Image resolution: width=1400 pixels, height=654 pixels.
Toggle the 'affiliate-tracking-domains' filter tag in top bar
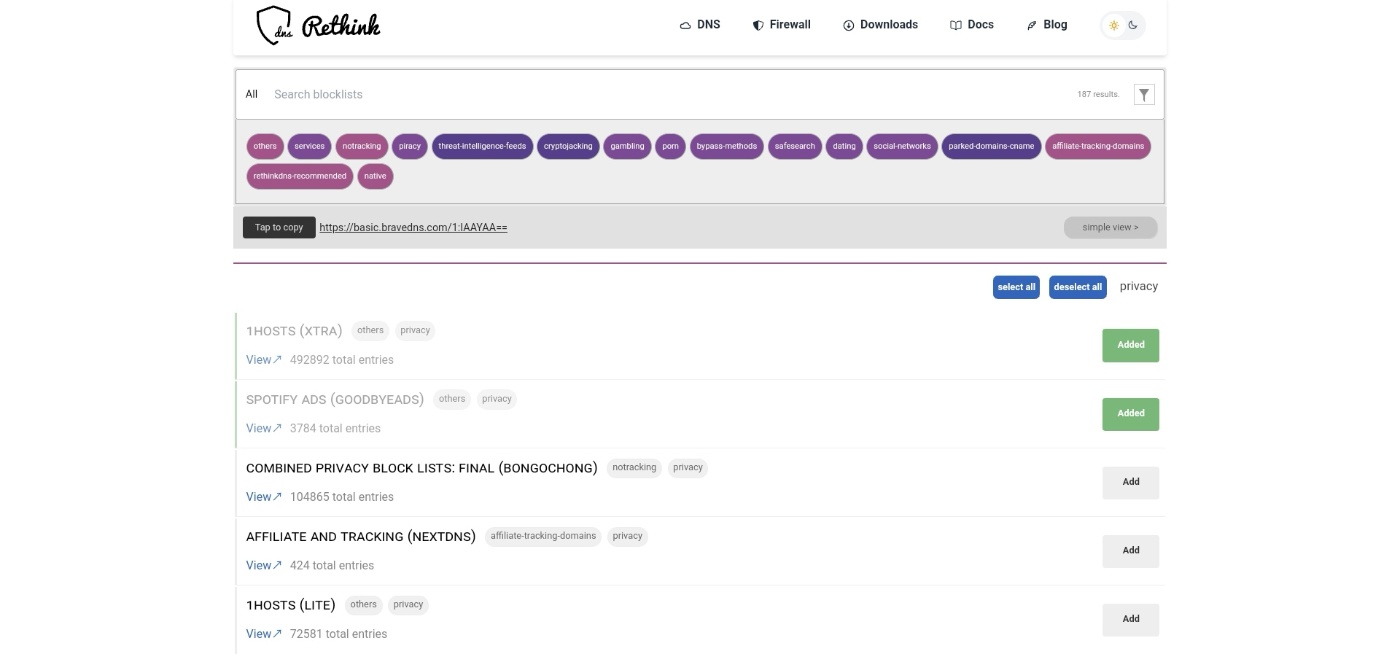tap(1098, 146)
